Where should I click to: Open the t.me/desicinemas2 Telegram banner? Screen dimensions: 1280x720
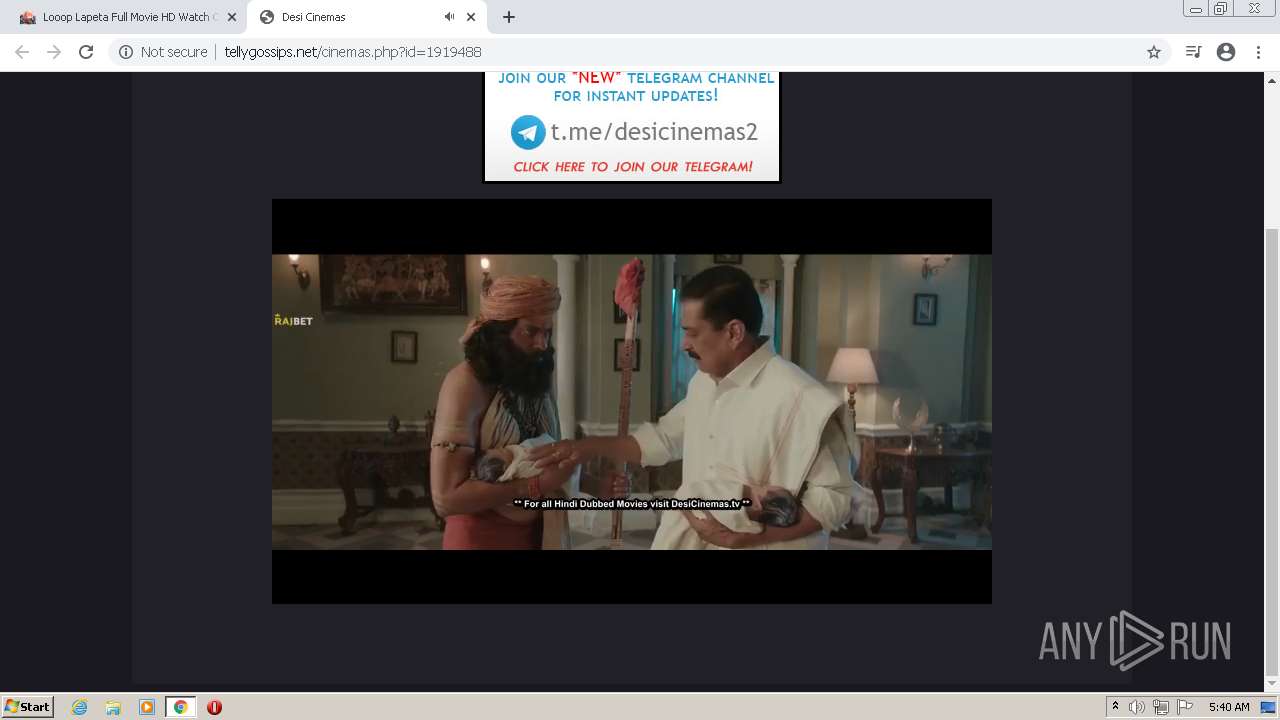[x=632, y=126]
